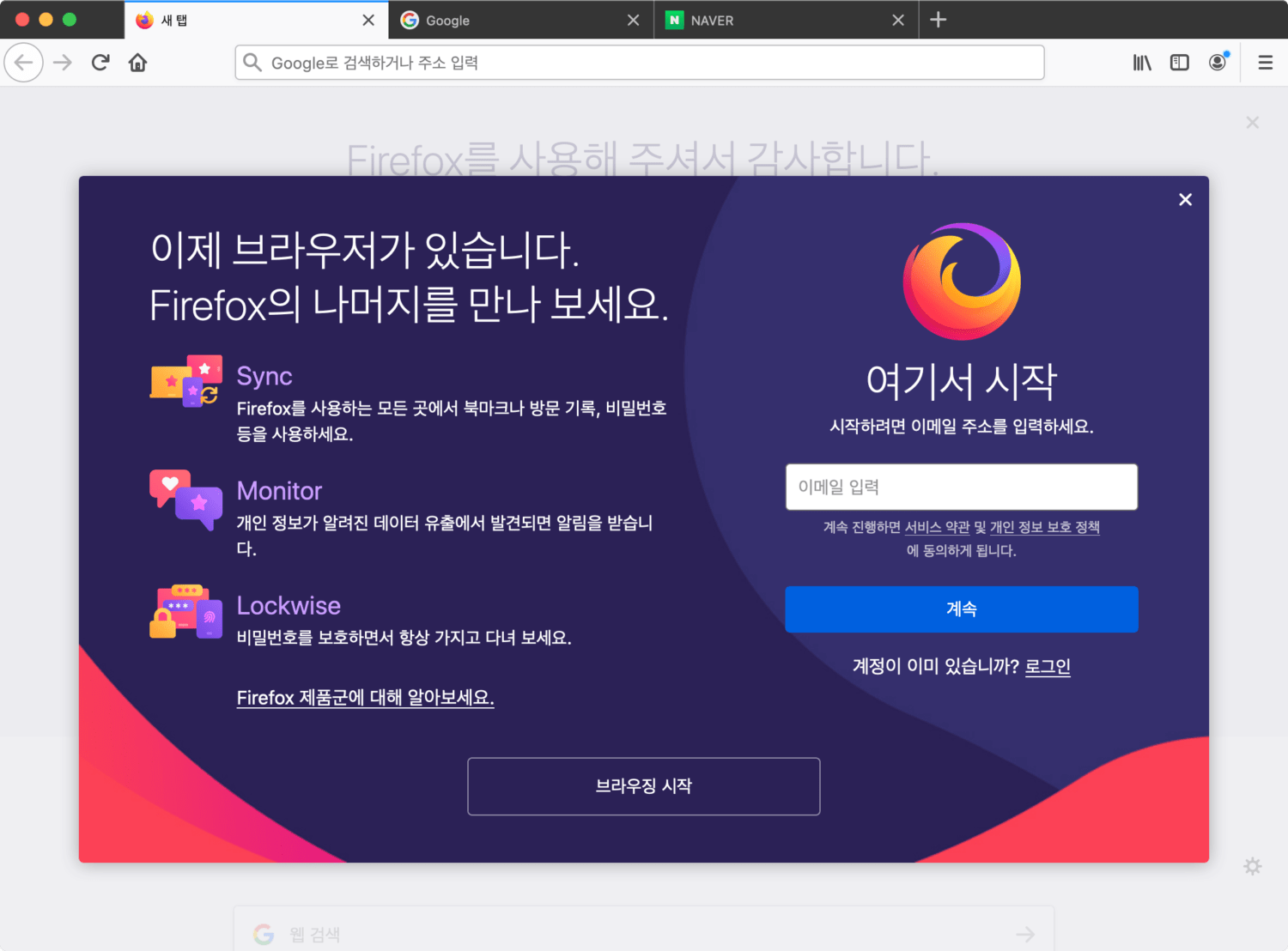Click the search submit arrow at bottom
This screenshot has height=951, width=1288.
[x=1025, y=934]
